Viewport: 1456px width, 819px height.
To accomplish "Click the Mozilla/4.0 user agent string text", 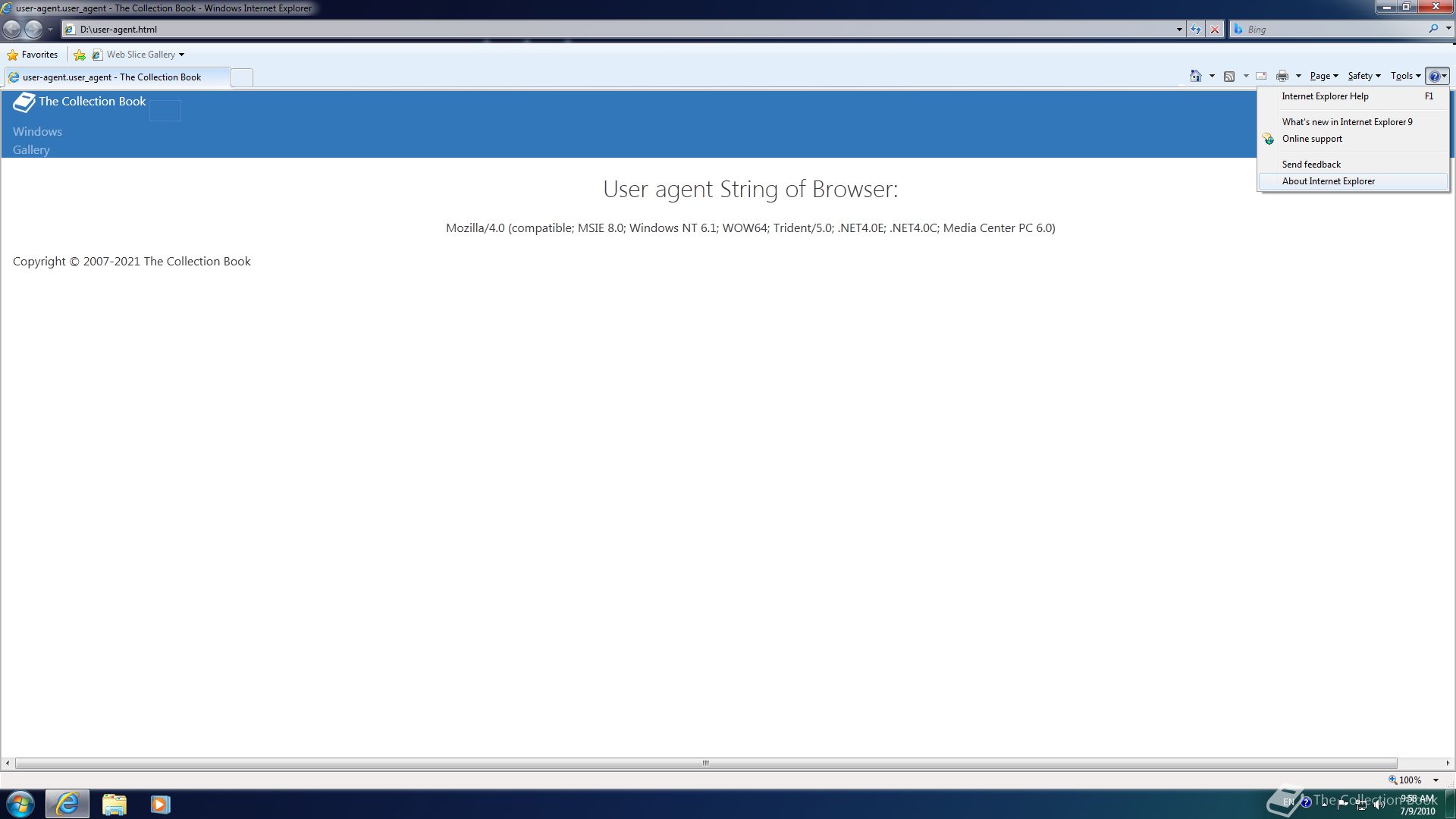I will click(x=750, y=227).
